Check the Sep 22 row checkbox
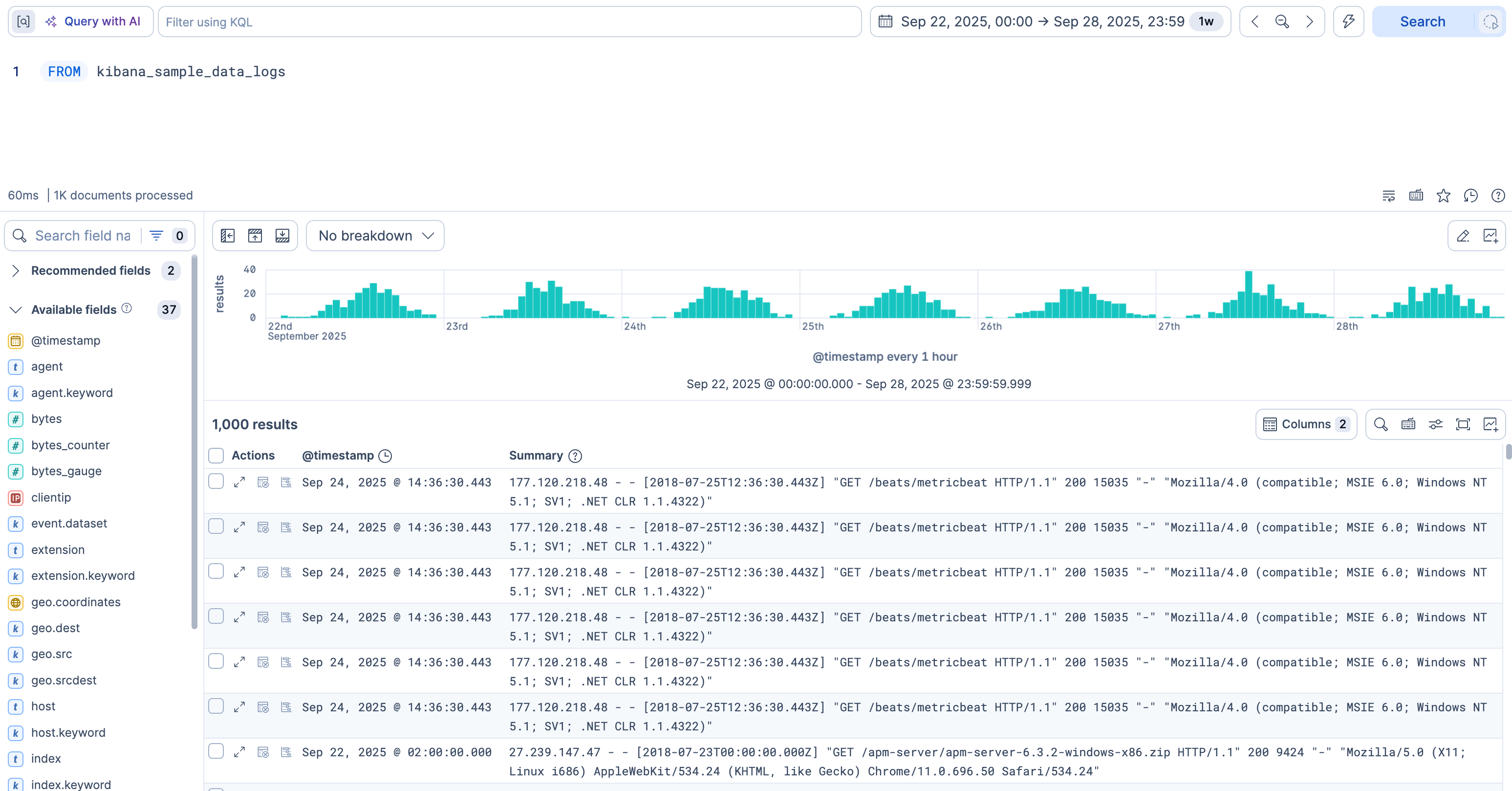The width and height of the screenshot is (1512, 791). [x=216, y=751]
